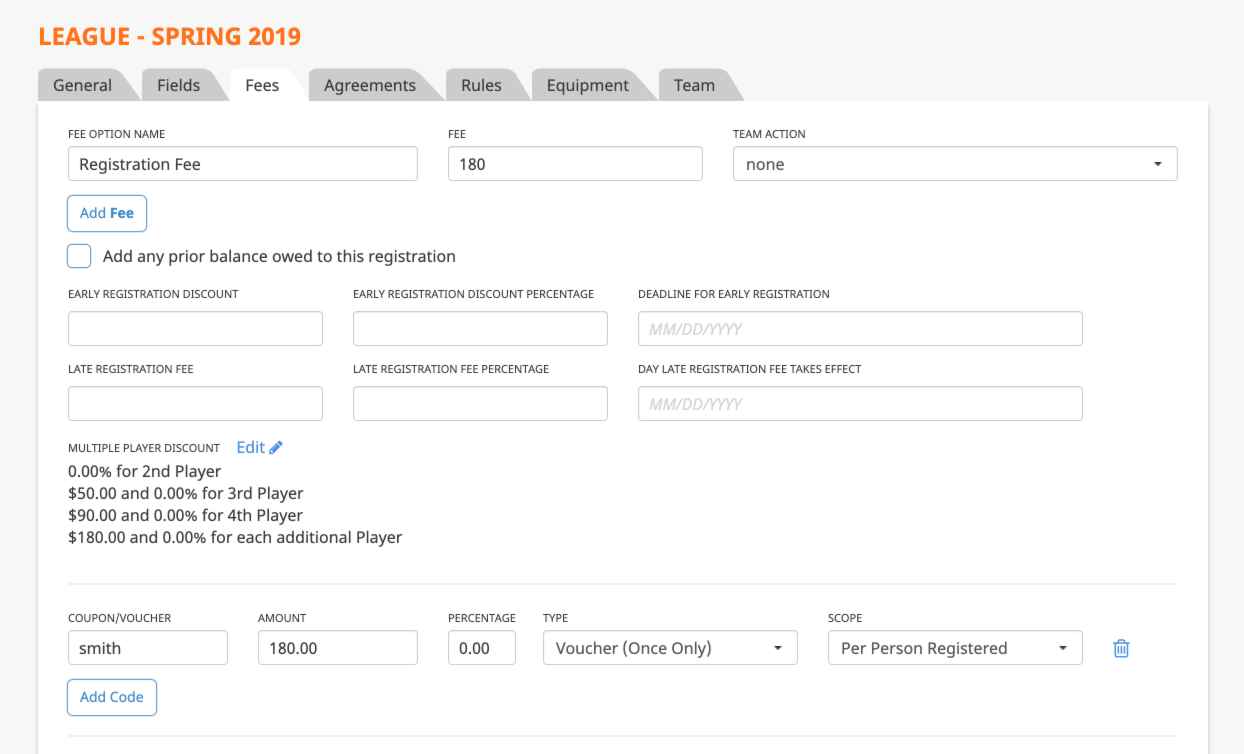Select the Deadline for Early Registration date field

pyautogui.click(x=860, y=329)
